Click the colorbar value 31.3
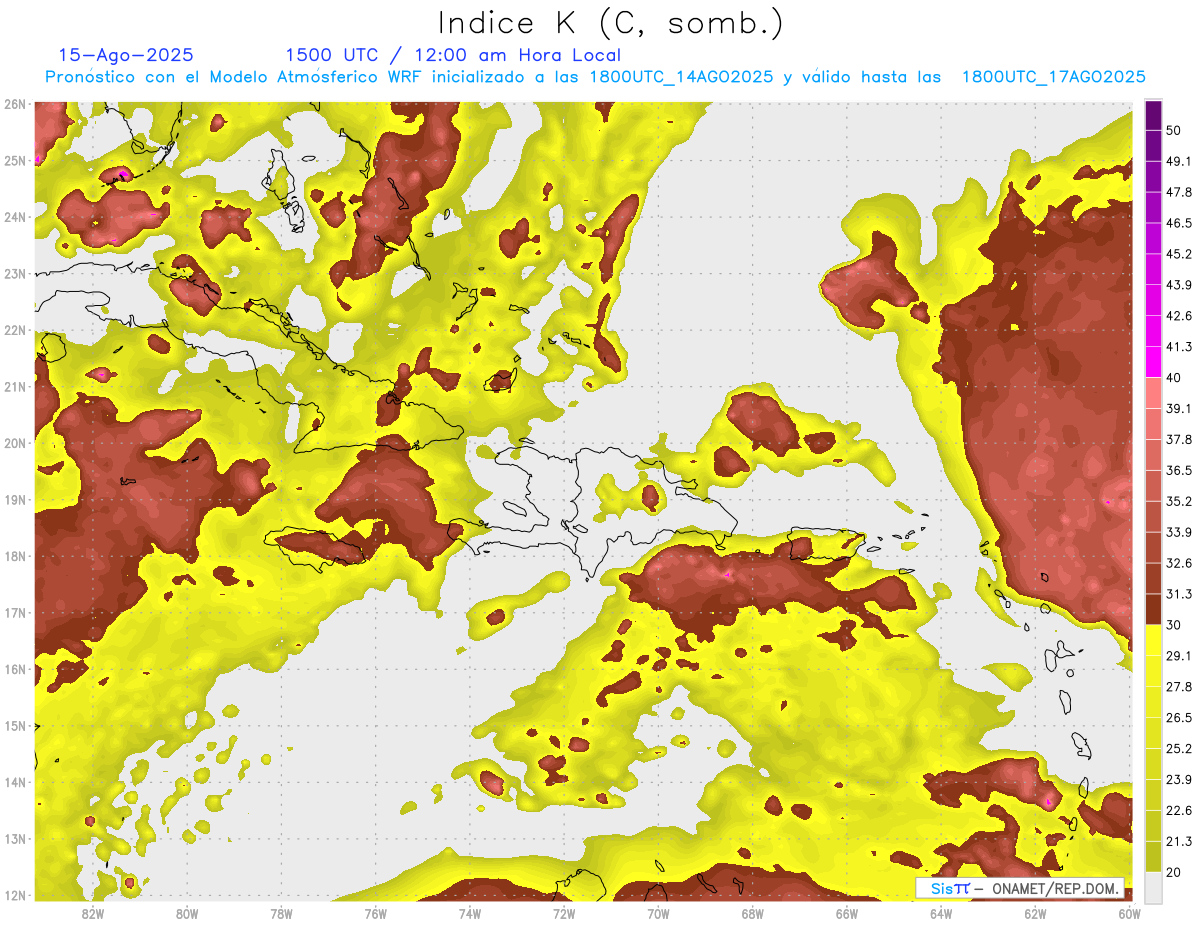This screenshot has width=1200, height=927. [x=1178, y=594]
